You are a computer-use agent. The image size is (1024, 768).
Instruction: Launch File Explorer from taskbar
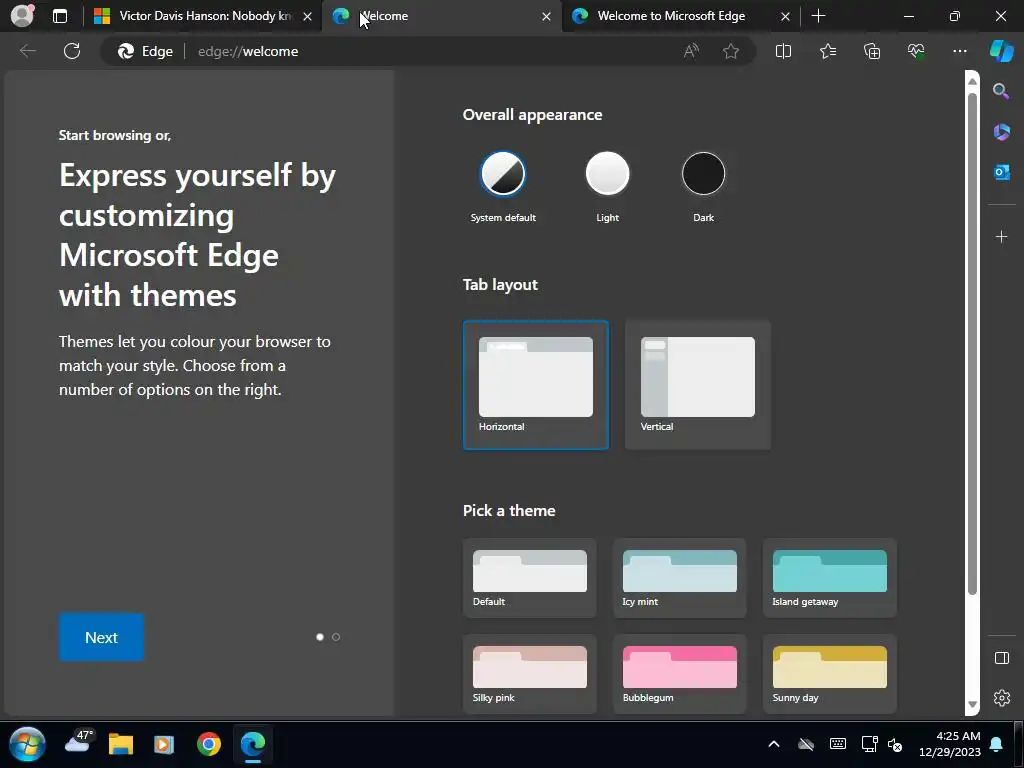click(121, 744)
